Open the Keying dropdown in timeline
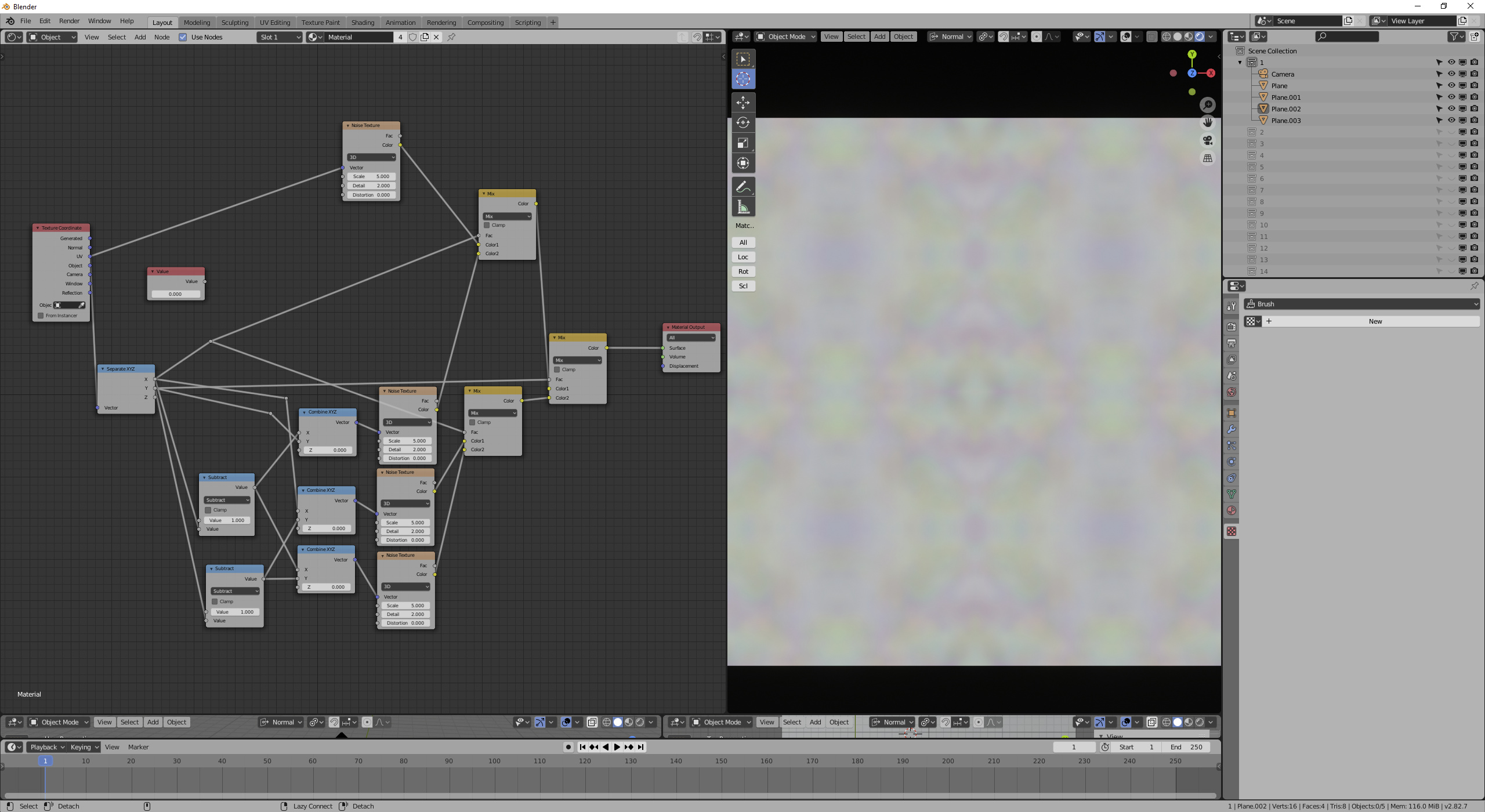 (x=84, y=747)
